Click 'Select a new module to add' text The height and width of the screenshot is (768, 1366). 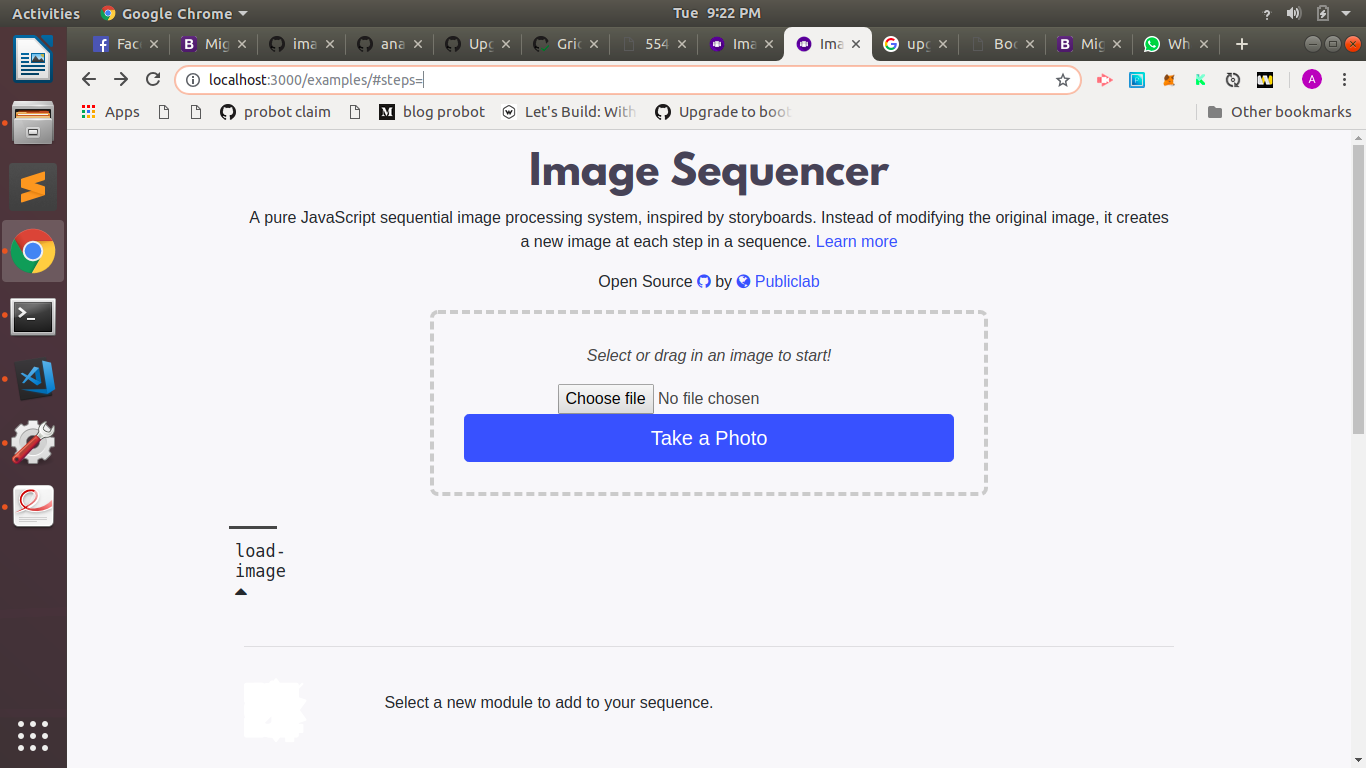tap(549, 703)
